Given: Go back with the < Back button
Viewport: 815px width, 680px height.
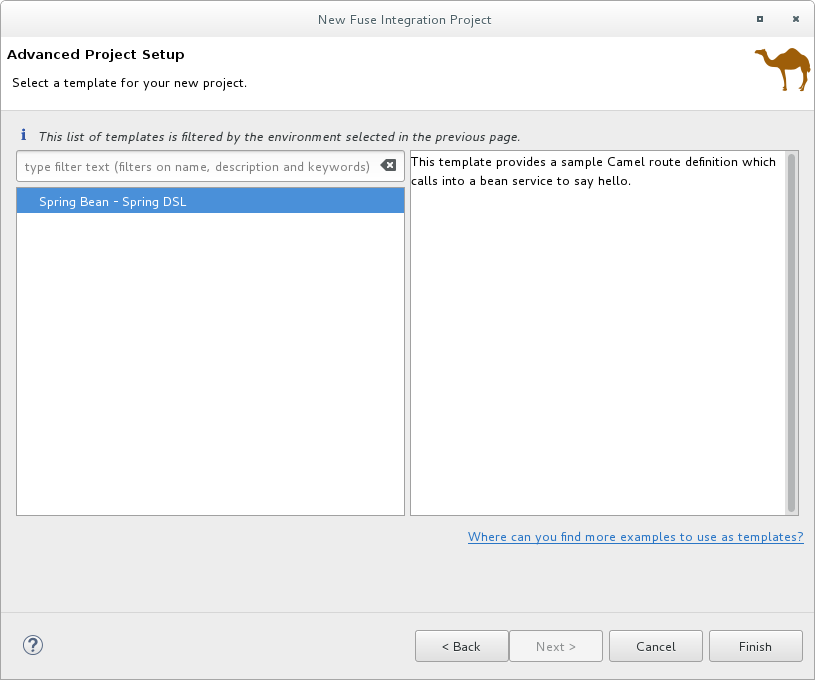Looking at the screenshot, I should click(x=461, y=646).
